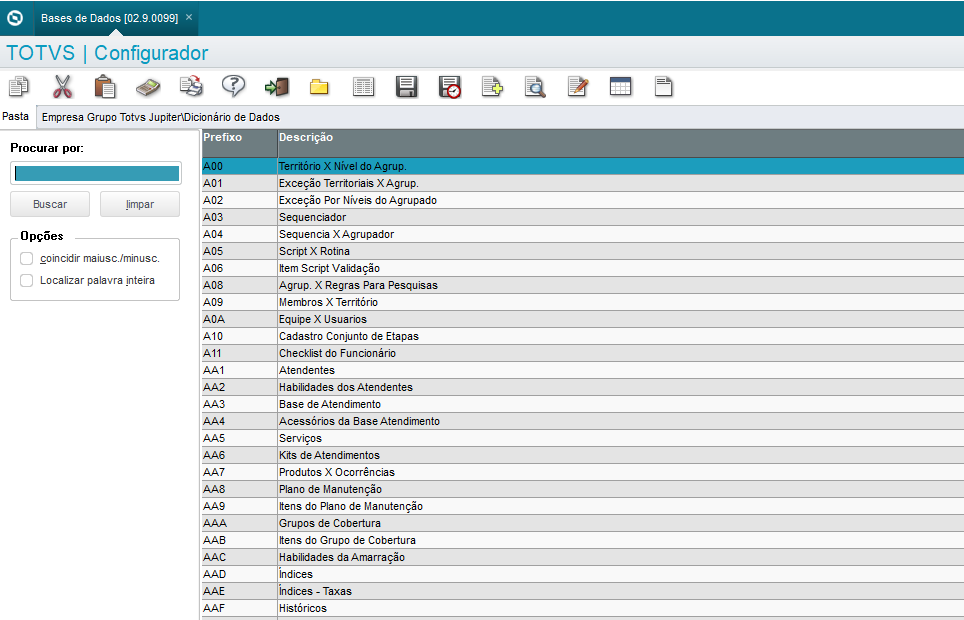The height and width of the screenshot is (620, 964).
Task: Focus the Procurar por search field
Action: click(96, 173)
